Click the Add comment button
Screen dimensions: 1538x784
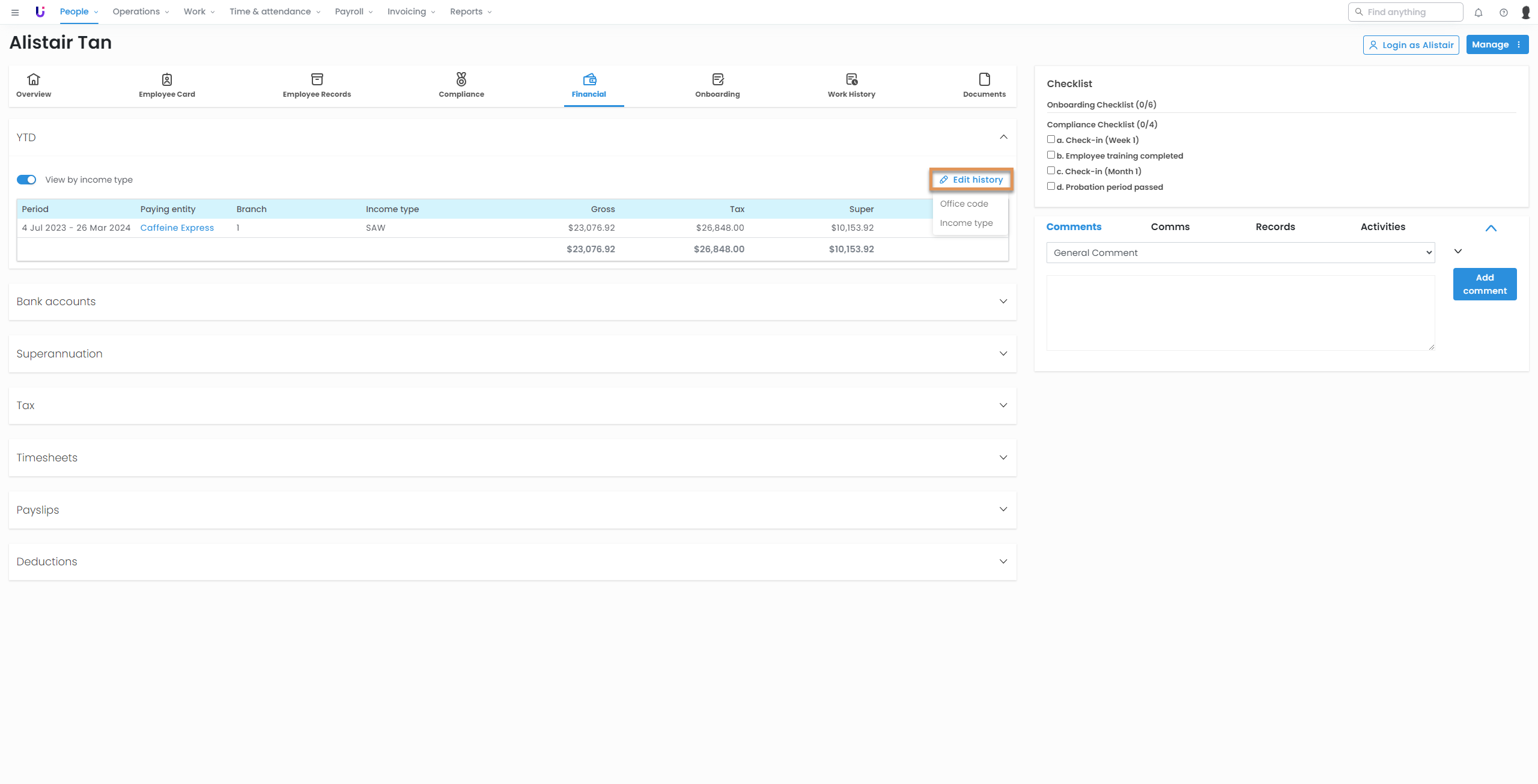(1485, 284)
